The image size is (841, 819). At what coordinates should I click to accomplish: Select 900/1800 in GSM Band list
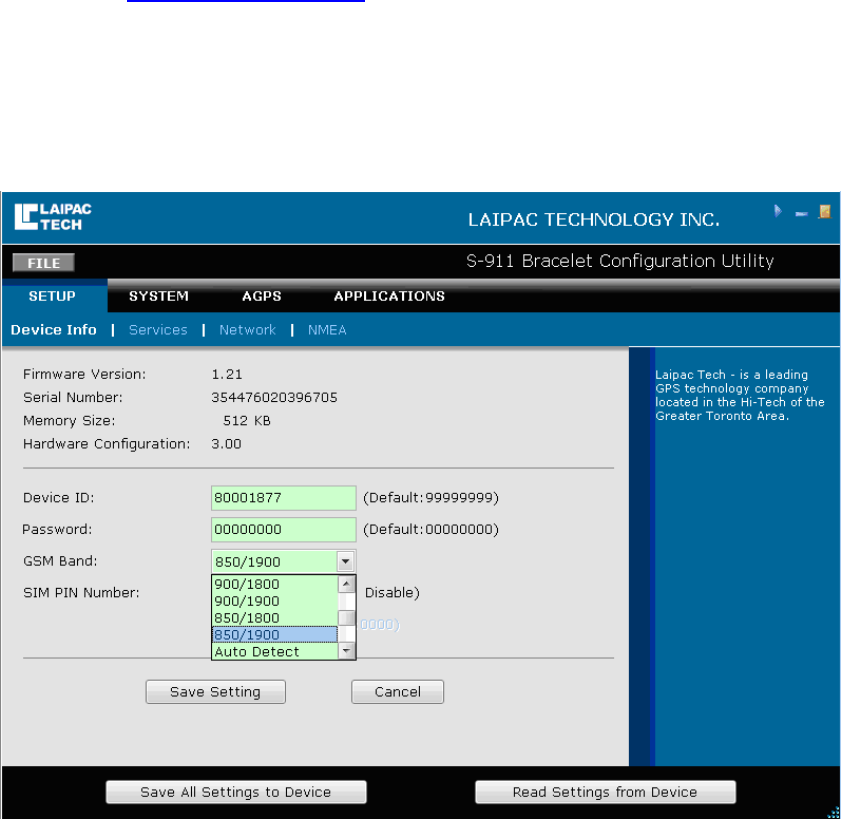click(275, 584)
